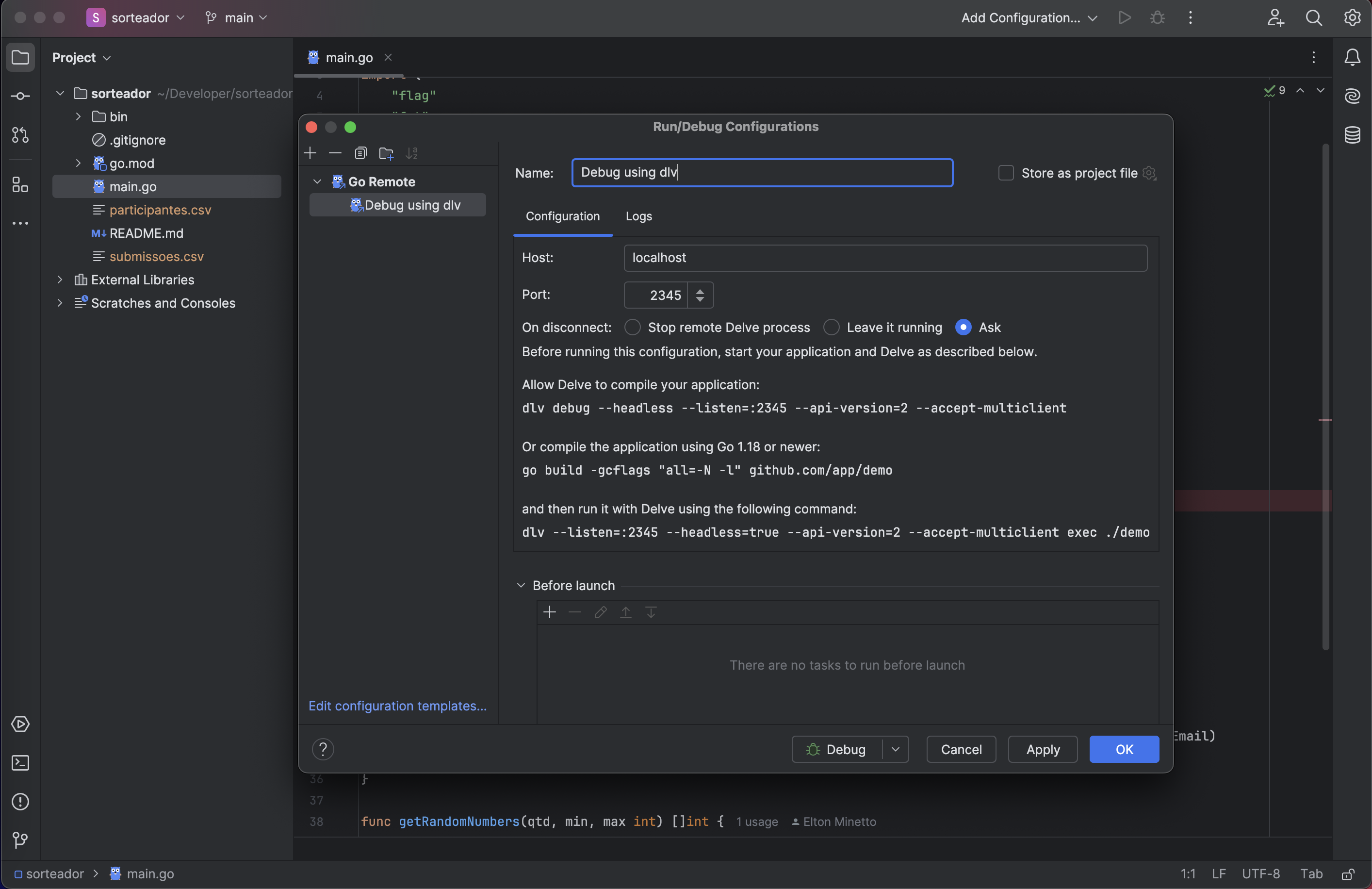Add new configuration with plus icon
Viewport: 1372px width, 889px height.
tap(310, 153)
